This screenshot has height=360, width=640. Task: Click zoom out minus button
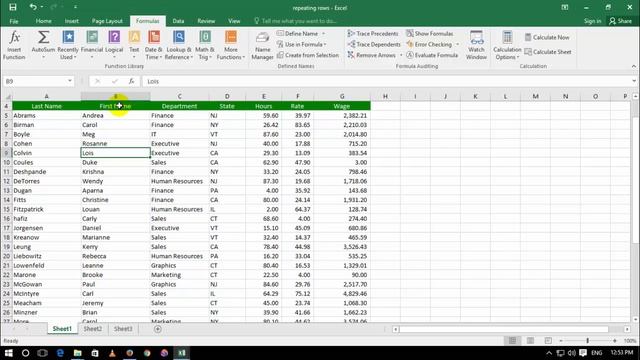(561, 340)
